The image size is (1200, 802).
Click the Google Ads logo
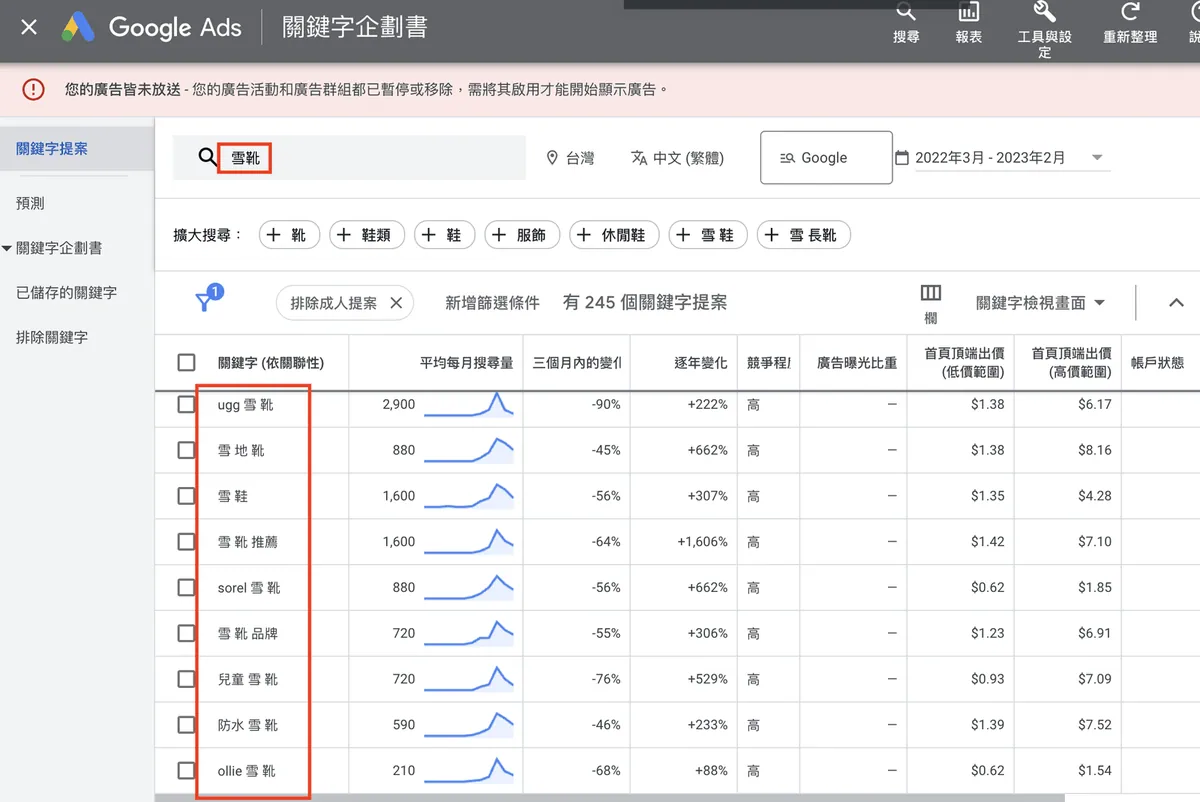78,27
